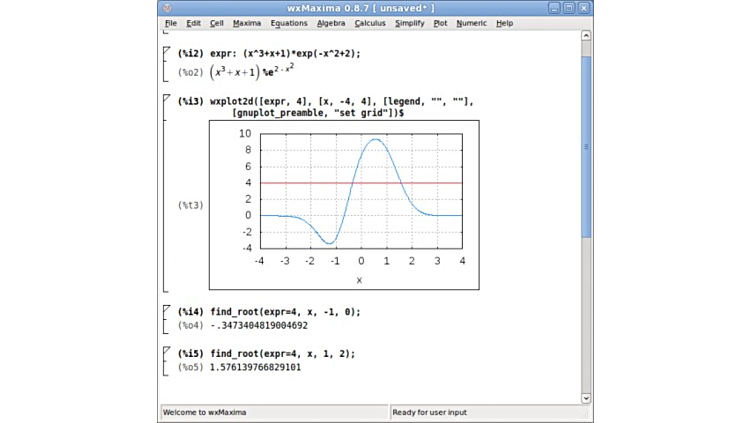Open the Help menu

click(x=505, y=23)
